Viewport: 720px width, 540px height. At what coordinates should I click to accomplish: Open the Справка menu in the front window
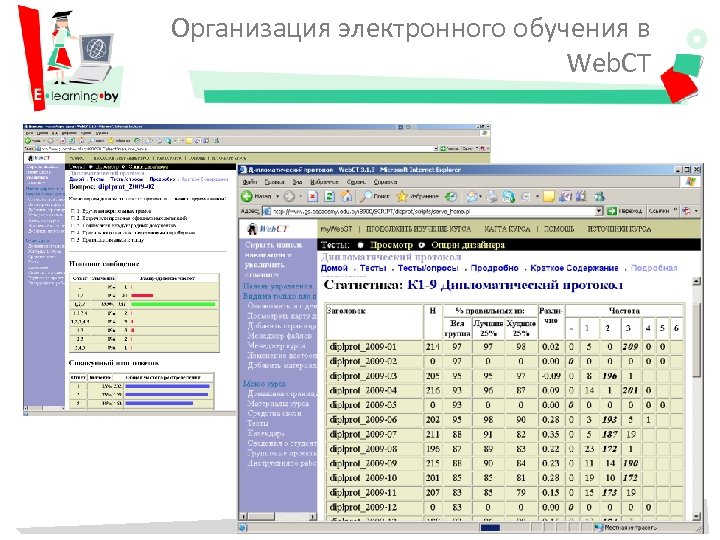[x=385, y=182]
